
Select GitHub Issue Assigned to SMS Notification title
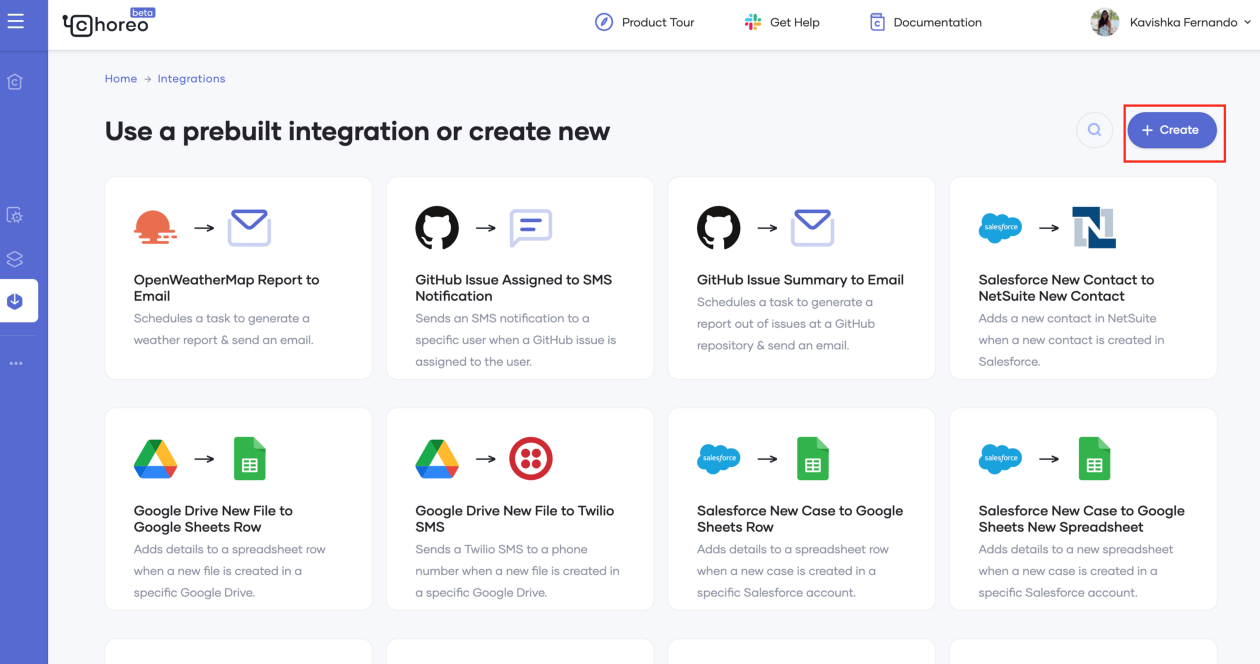click(514, 288)
